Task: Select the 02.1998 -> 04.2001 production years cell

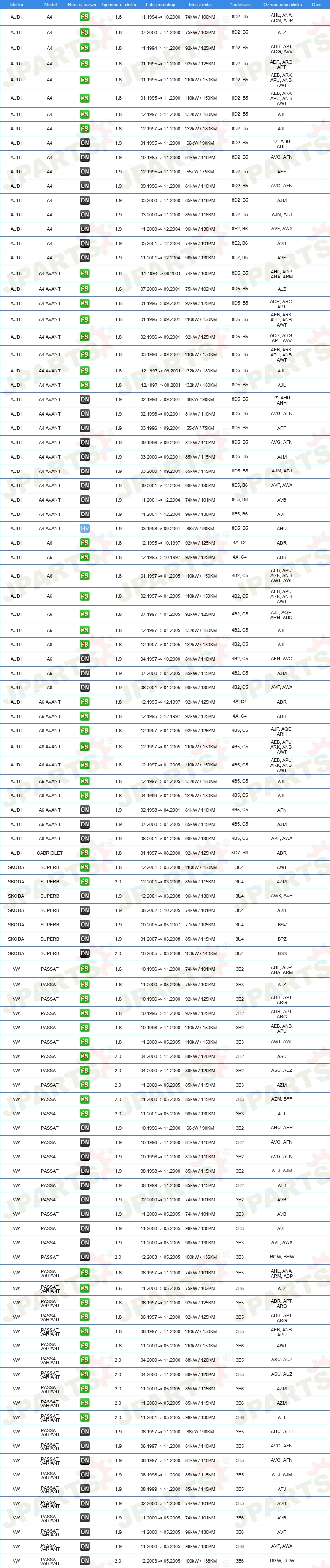Action: point(160,810)
